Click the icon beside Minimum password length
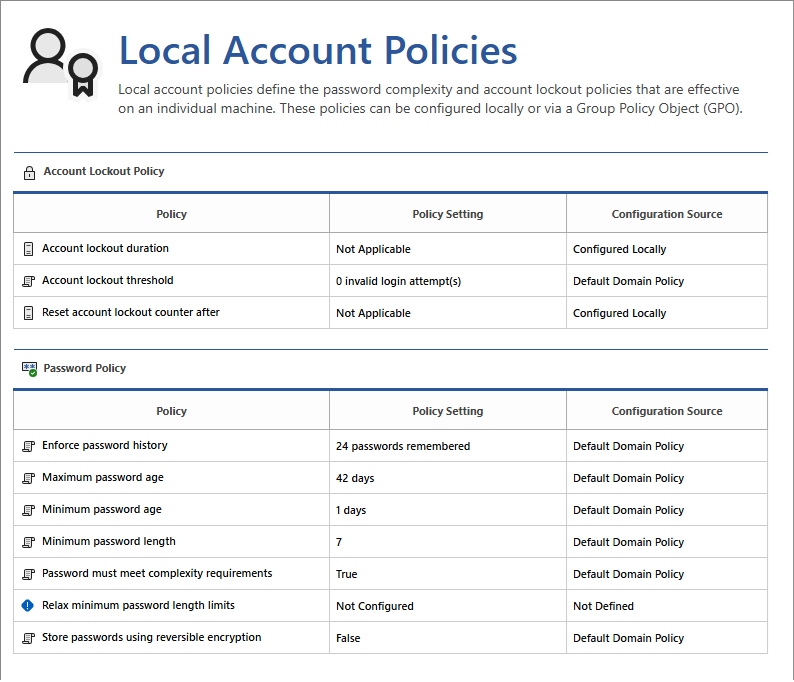The image size is (794, 682). pyautogui.click(x=28, y=542)
